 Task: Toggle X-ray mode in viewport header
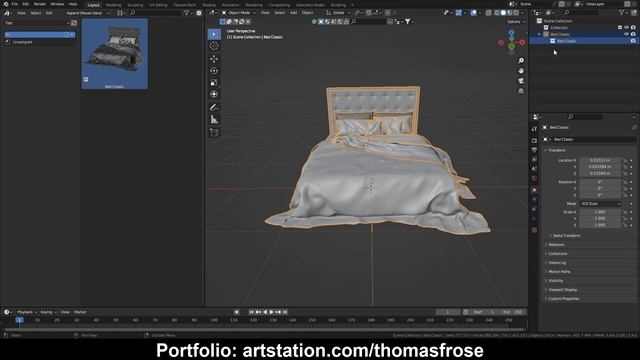(489, 13)
